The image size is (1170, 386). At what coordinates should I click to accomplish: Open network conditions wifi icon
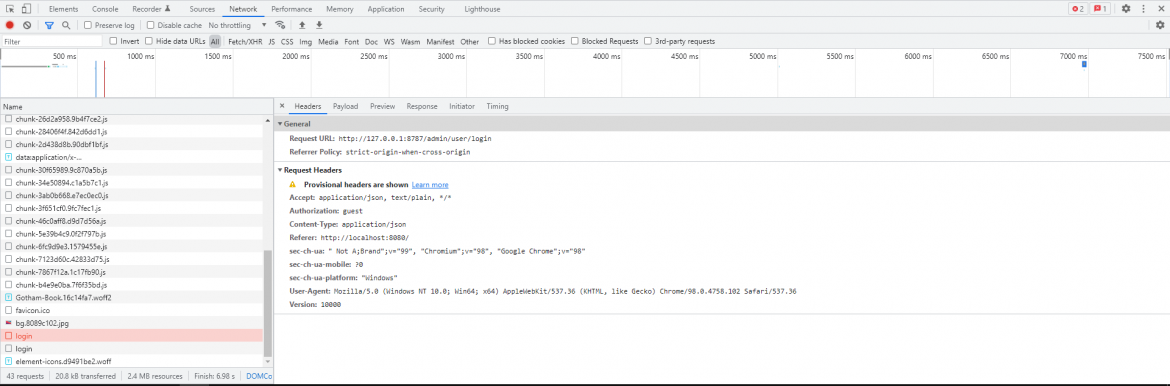point(280,25)
